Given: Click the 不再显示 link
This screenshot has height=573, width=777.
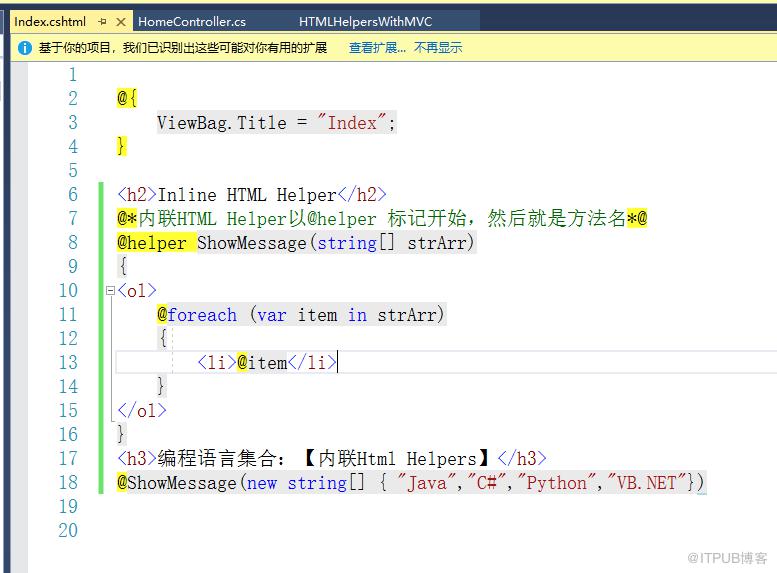Looking at the screenshot, I should pyautogui.click(x=438, y=48).
